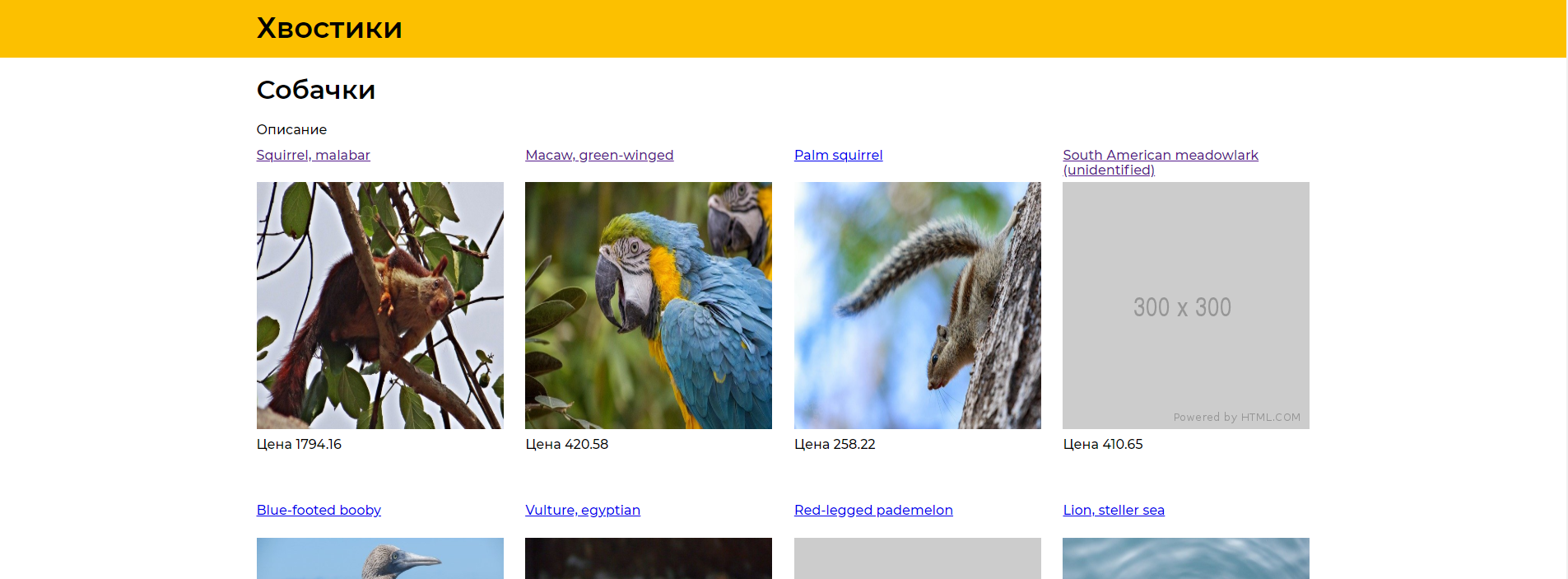Click the Lion, steller sea water image
Screen dimensions: 1568x579
coord(1186,558)
